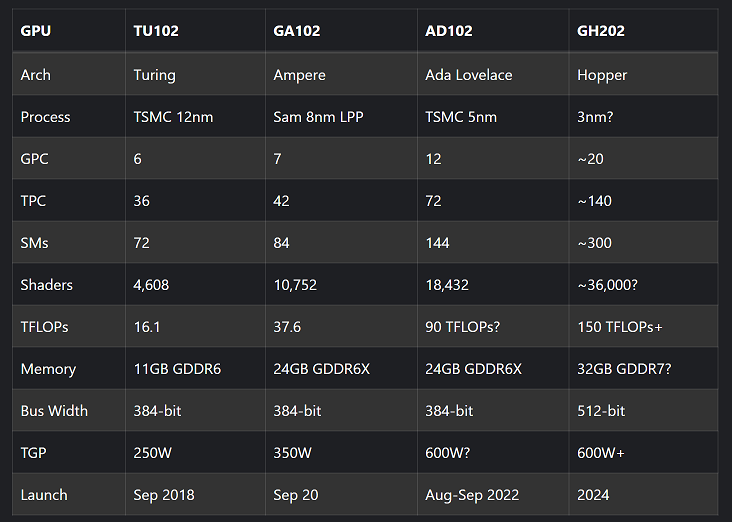Click the GA102 column header
Viewport: 732px width, 522px height.
pos(297,31)
